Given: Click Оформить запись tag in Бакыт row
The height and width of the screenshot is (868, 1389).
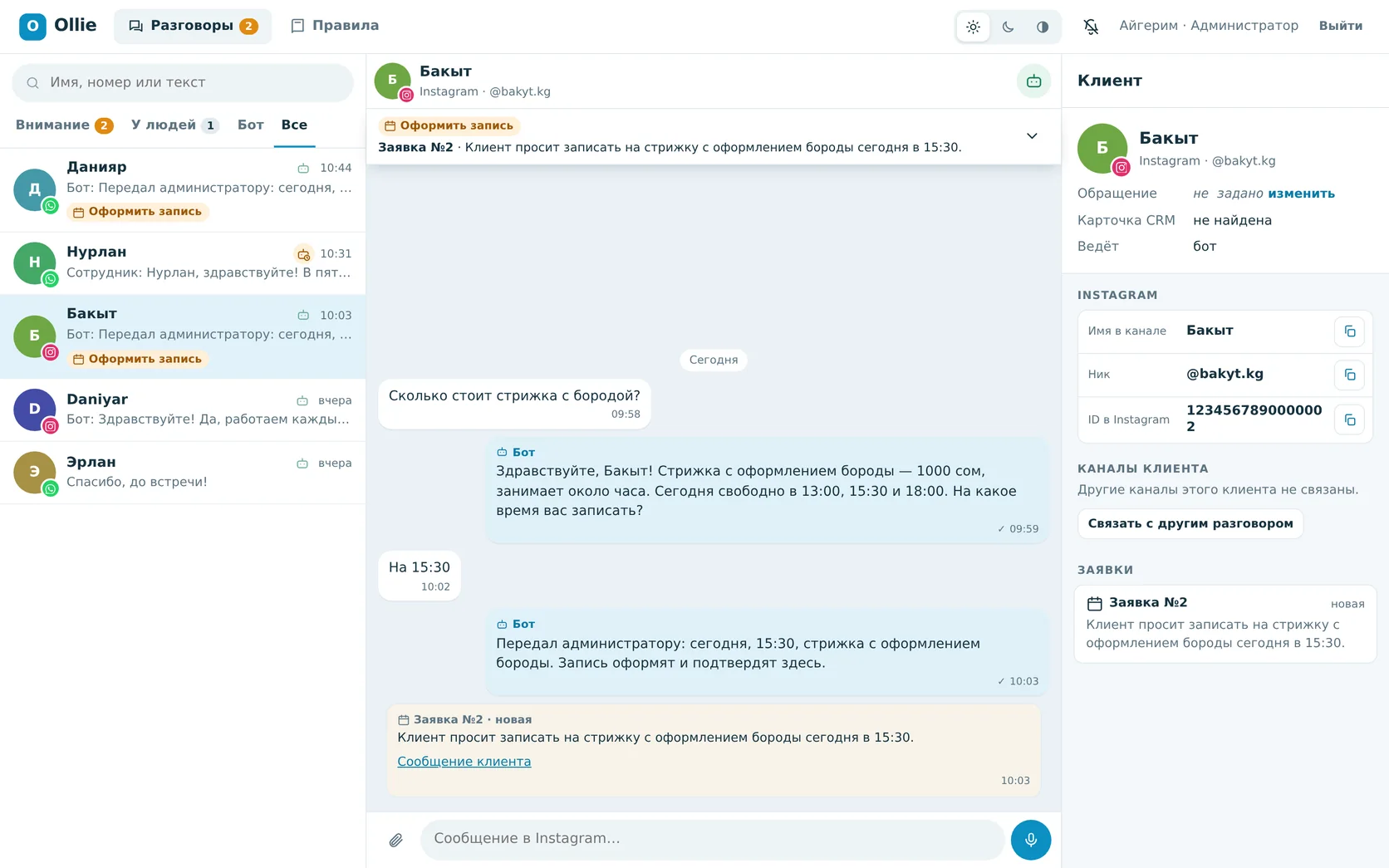Looking at the screenshot, I should pyautogui.click(x=137, y=359).
